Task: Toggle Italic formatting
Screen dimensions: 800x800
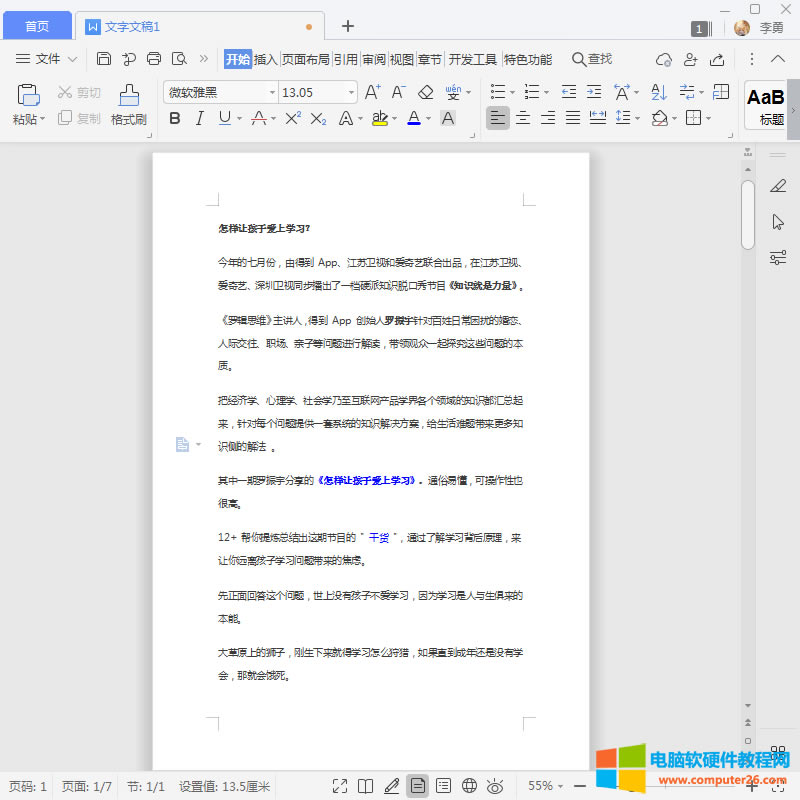Action: click(199, 118)
